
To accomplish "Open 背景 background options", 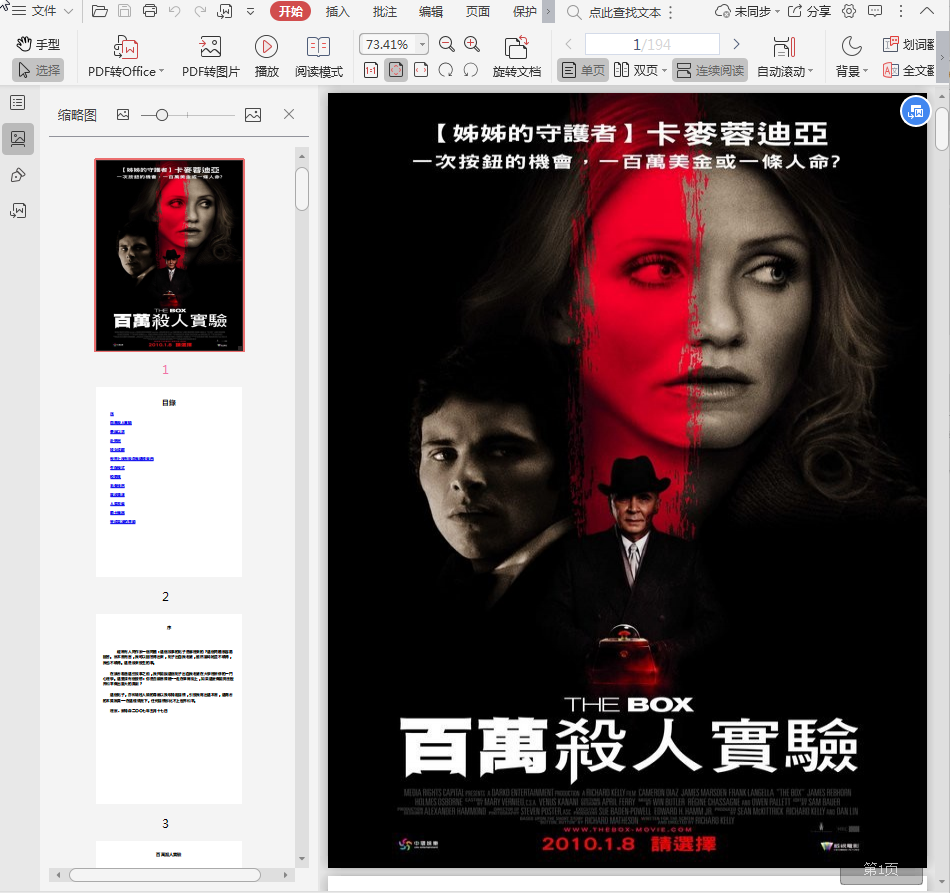I will [x=851, y=58].
